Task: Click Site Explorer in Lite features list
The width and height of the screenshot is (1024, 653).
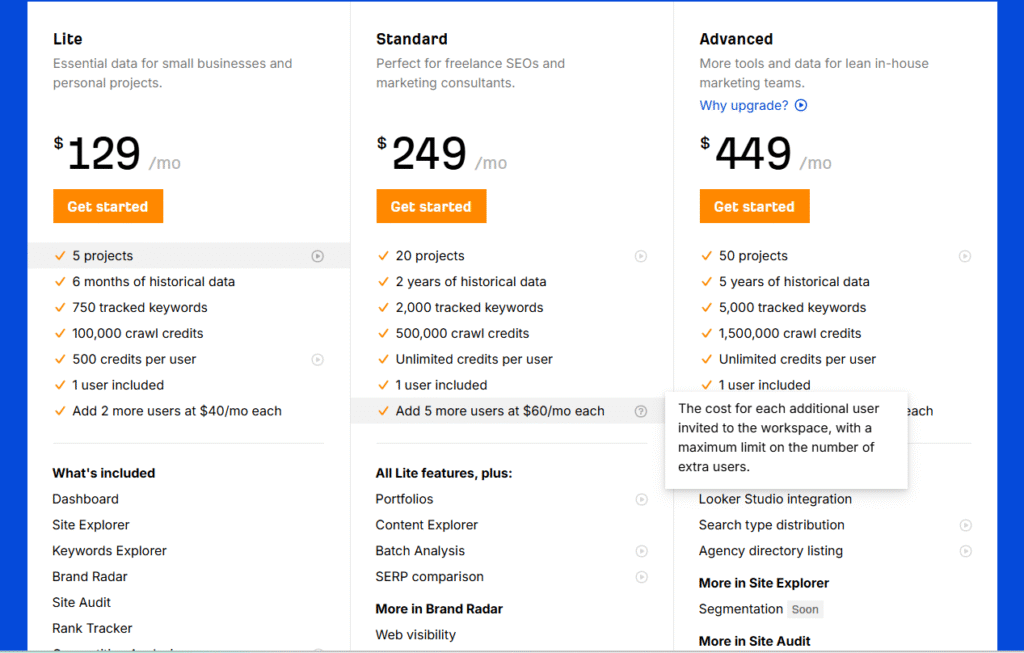Action: pos(91,525)
